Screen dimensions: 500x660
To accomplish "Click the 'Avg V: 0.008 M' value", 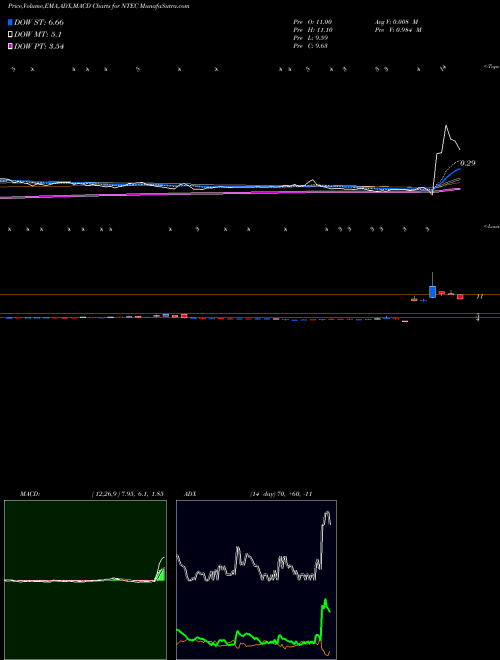I will (396, 22).
